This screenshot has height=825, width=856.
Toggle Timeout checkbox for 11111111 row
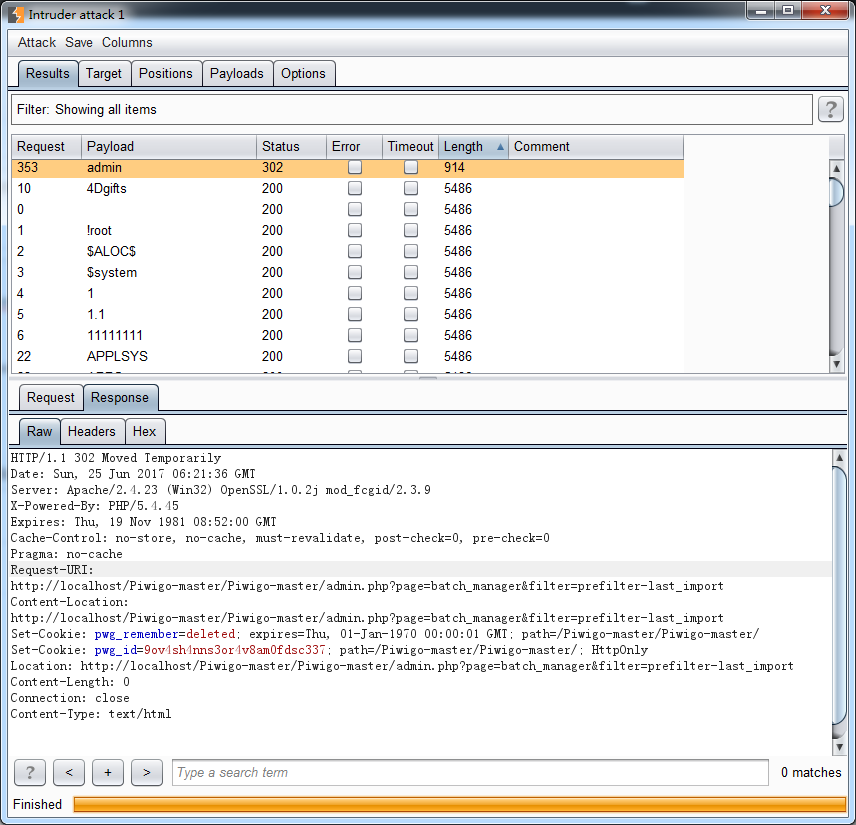pos(411,335)
